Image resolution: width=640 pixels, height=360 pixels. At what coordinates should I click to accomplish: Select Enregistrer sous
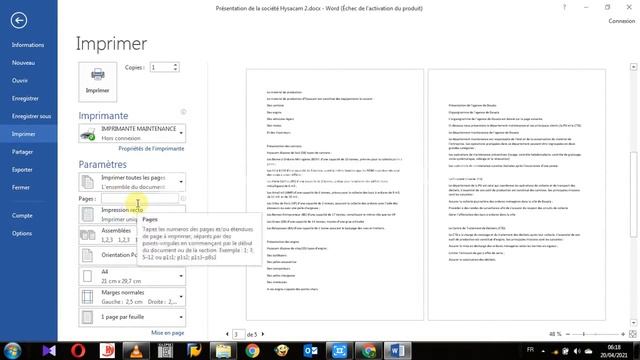click(x=31, y=116)
